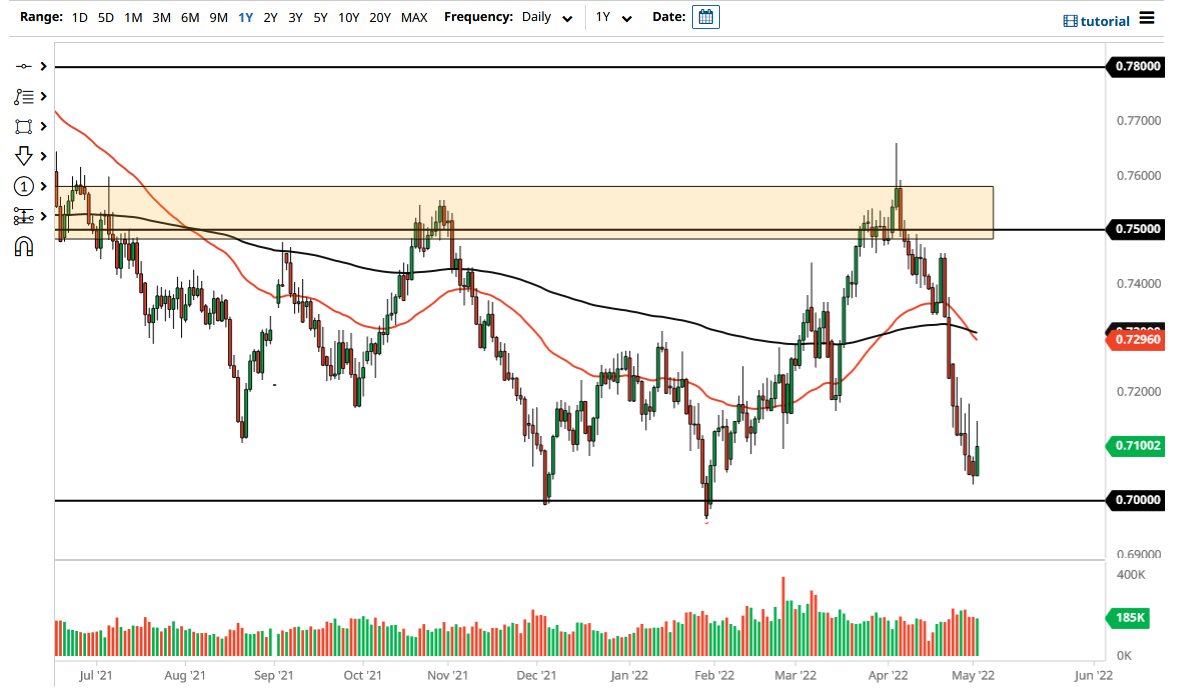
Task: Select the 6M range option
Action: (x=190, y=17)
